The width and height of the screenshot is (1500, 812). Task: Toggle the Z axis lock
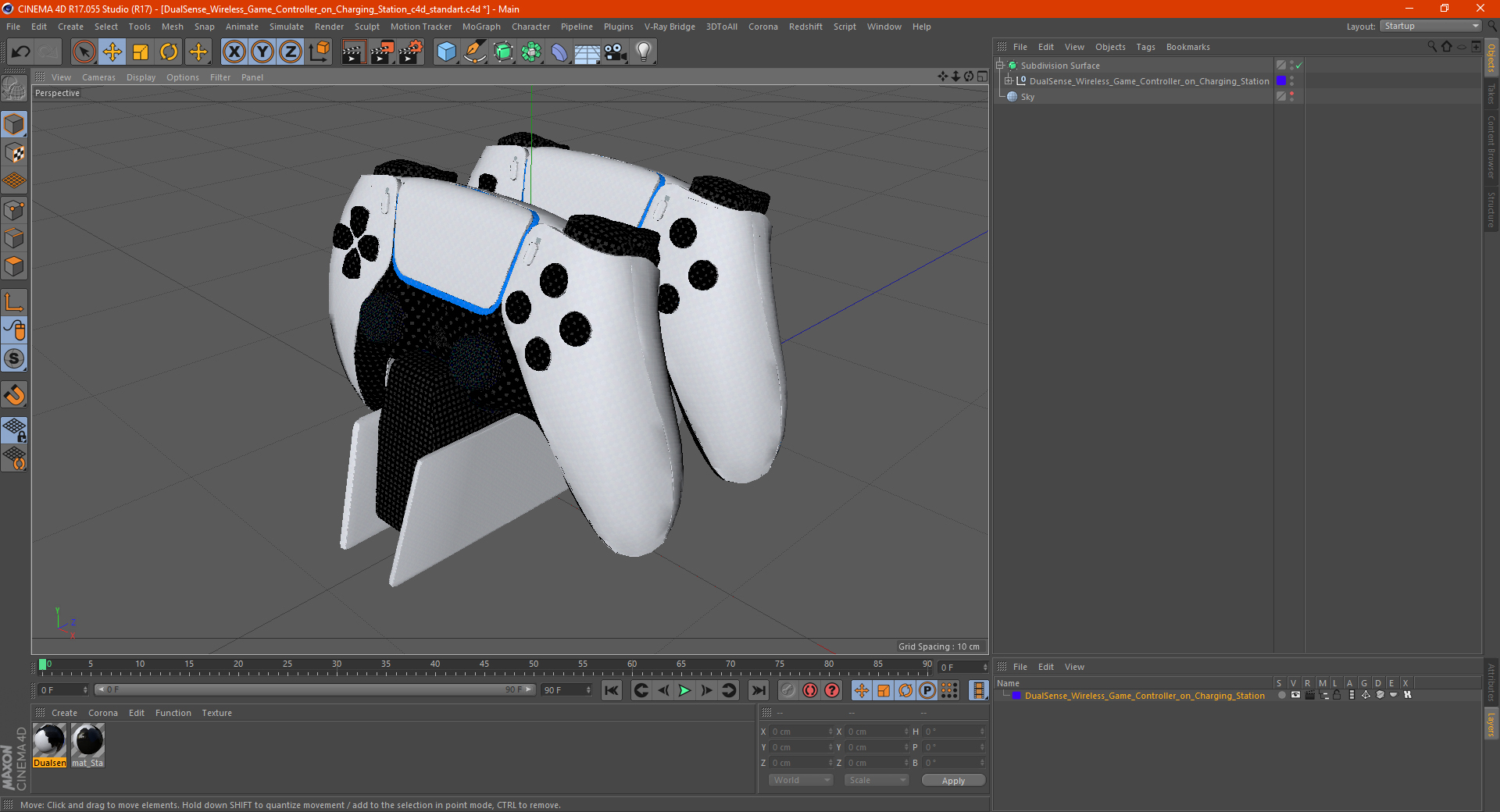point(291,52)
